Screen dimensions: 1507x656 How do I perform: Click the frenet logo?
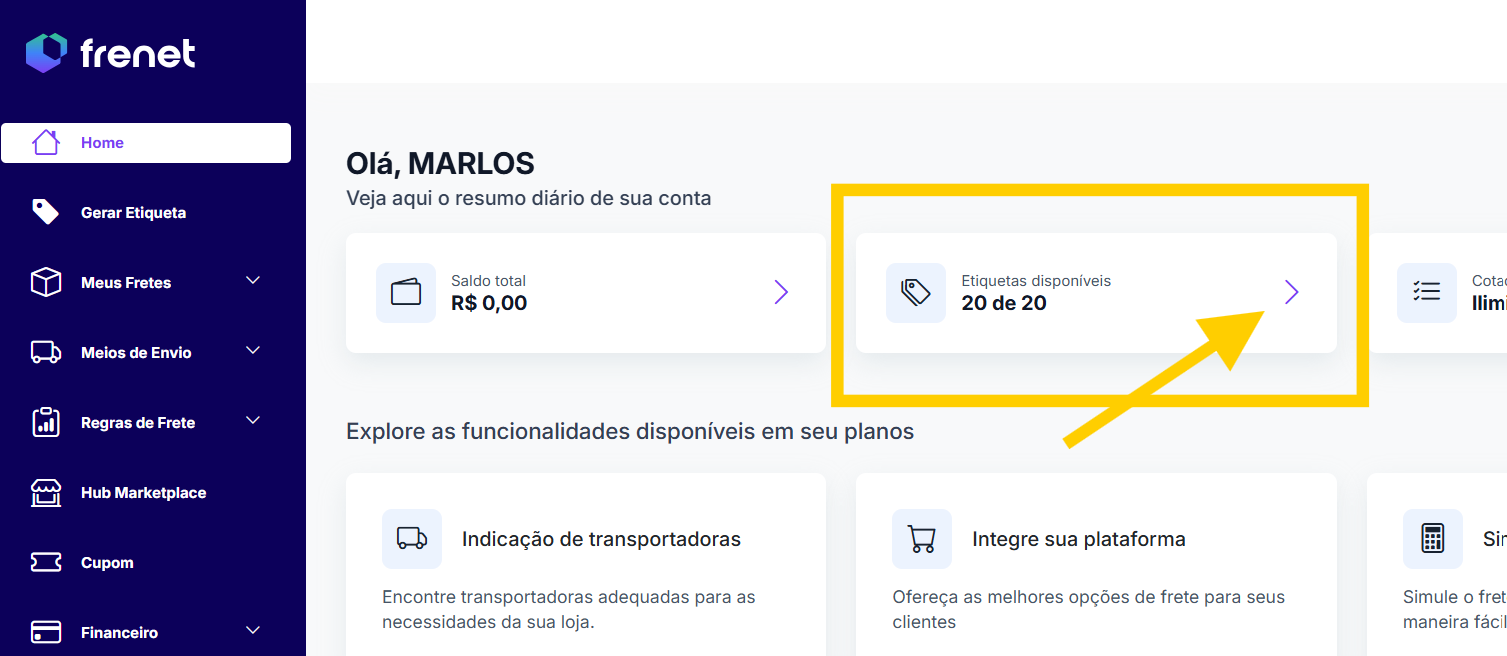pyautogui.click(x=110, y=53)
